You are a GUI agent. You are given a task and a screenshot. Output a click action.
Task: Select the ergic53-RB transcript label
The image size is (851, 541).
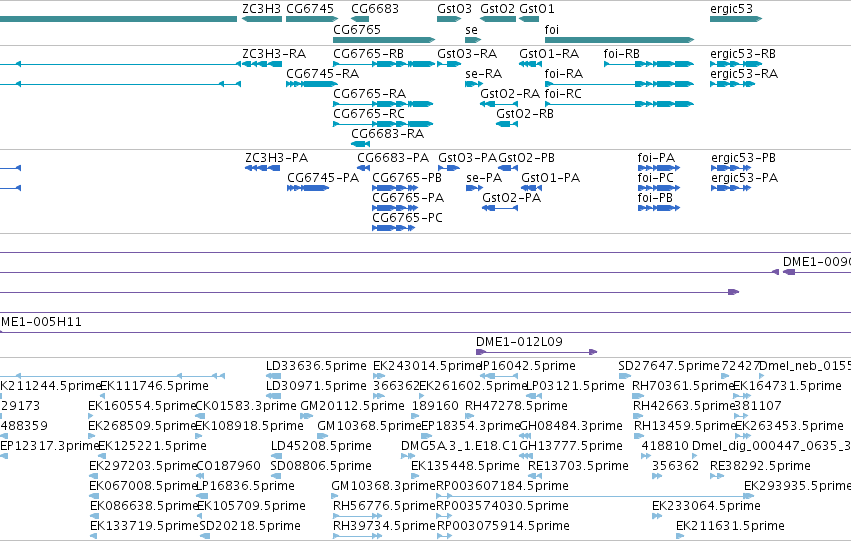point(743,54)
